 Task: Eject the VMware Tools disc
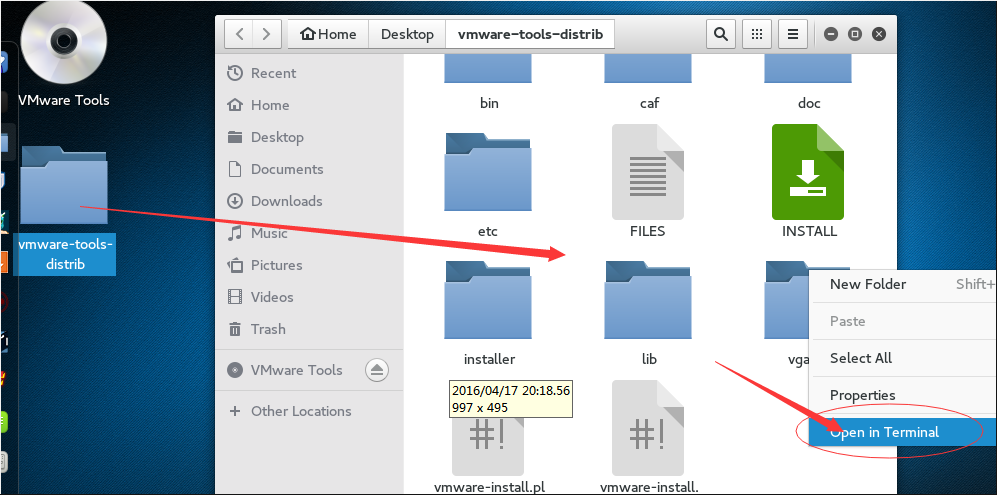(377, 370)
